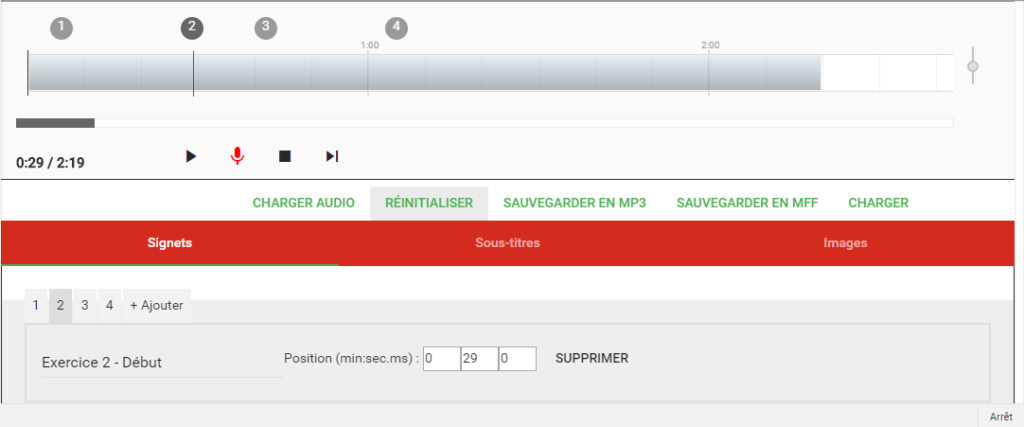Image resolution: width=1024 pixels, height=427 pixels.
Task: Open the Images tab
Action: (845, 243)
